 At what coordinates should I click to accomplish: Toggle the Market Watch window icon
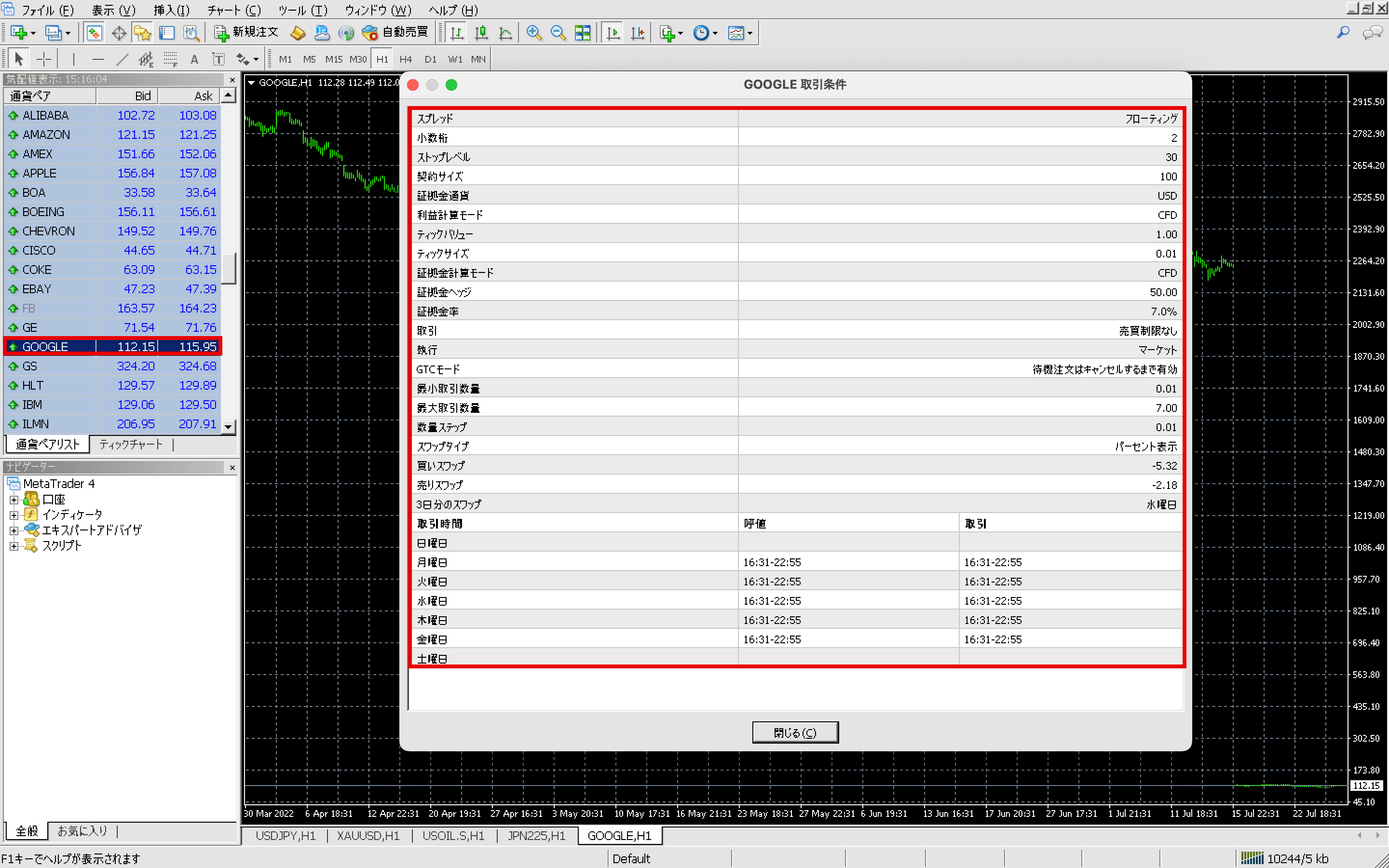[x=94, y=33]
